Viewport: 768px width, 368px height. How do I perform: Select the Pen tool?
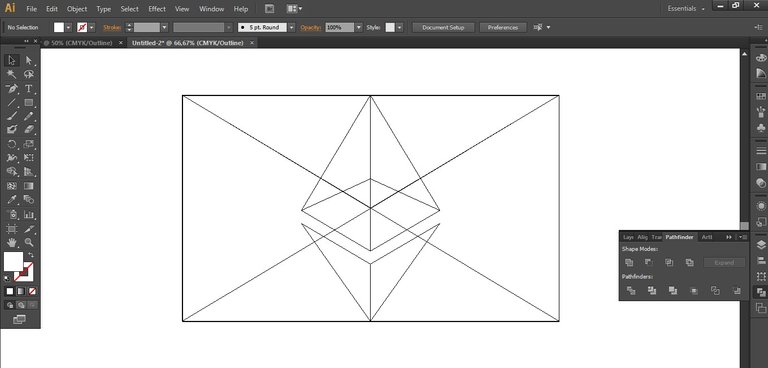point(12,89)
